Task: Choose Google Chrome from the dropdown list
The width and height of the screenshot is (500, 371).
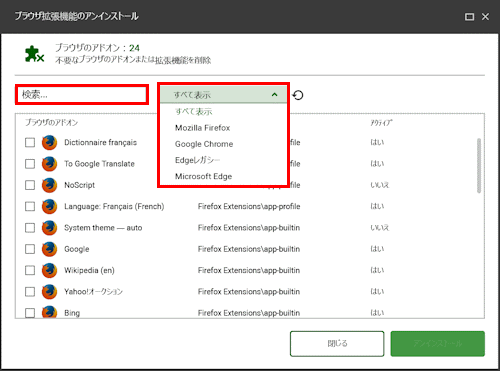Action: tap(204, 144)
